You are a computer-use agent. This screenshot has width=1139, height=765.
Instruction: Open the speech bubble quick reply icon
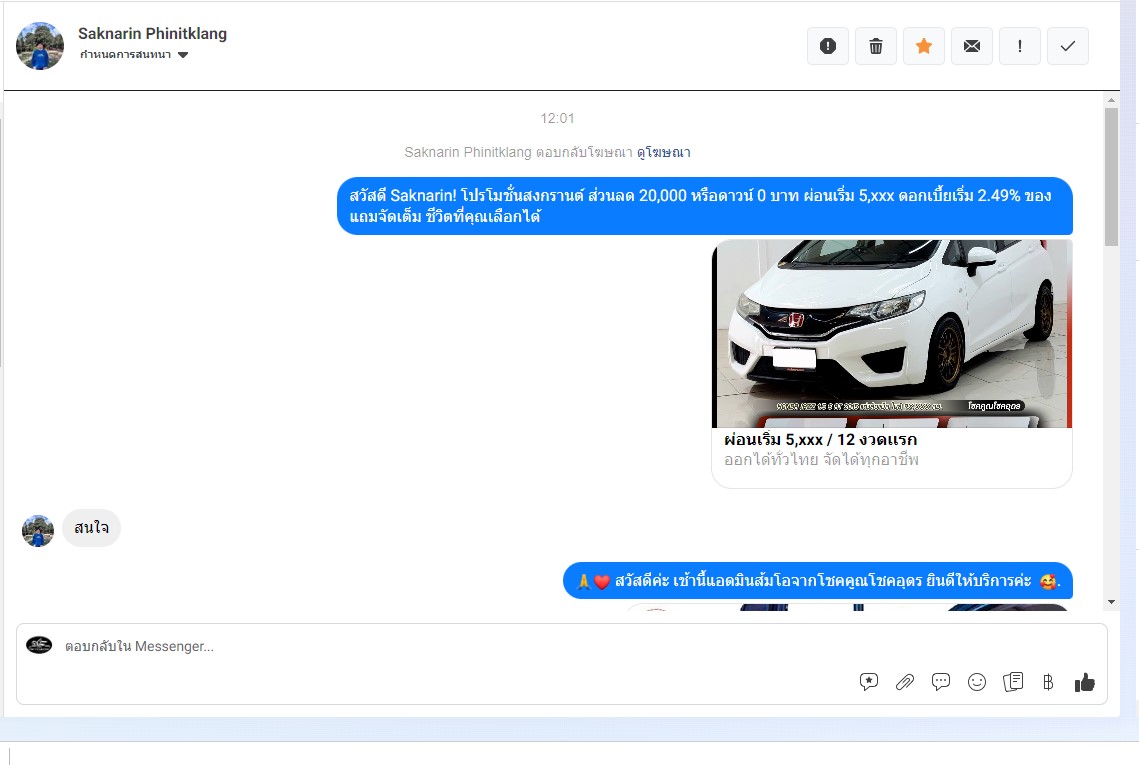click(941, 682)
